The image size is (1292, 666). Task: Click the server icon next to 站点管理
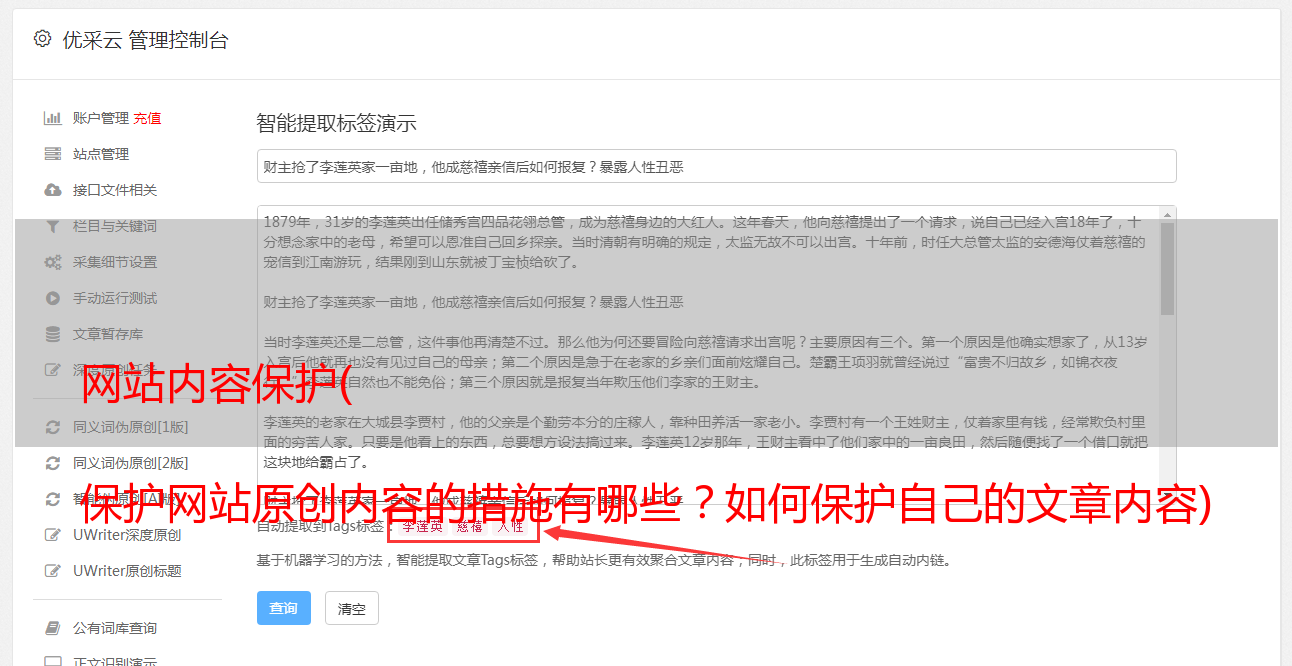[x=53, y=154]
